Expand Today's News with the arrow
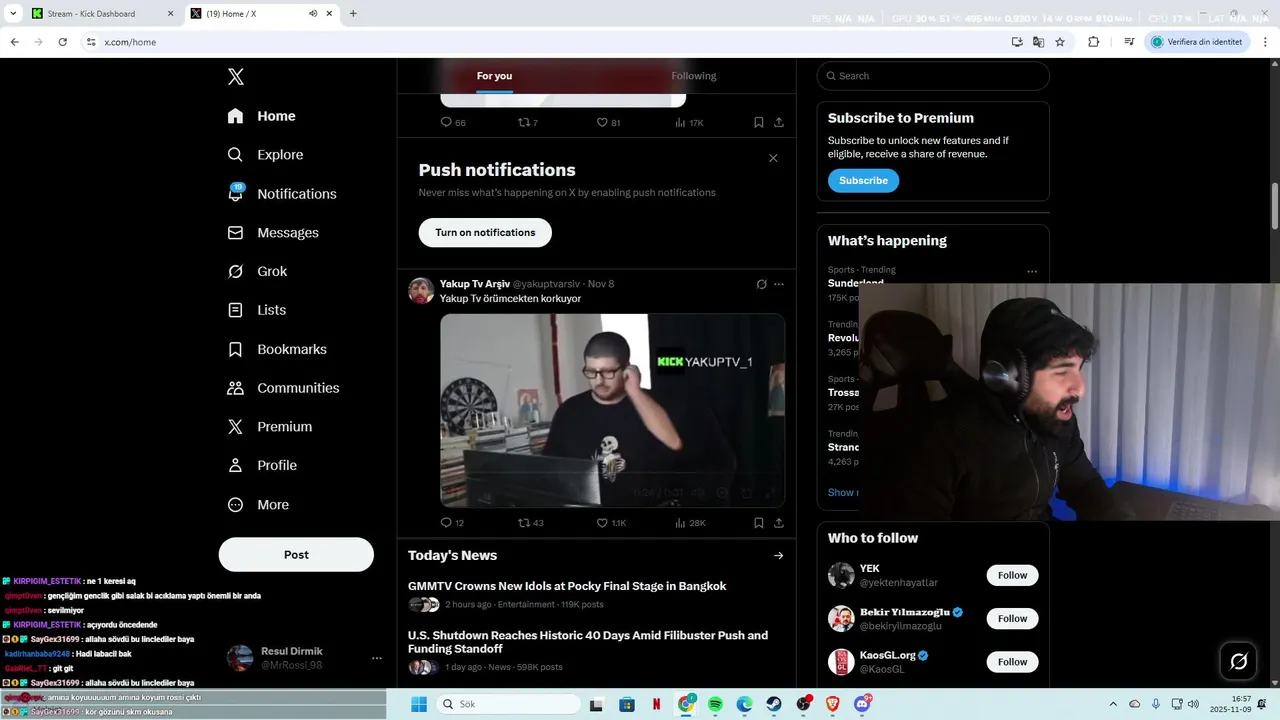This screenshot has width=1280, height=720. point(778,556)
